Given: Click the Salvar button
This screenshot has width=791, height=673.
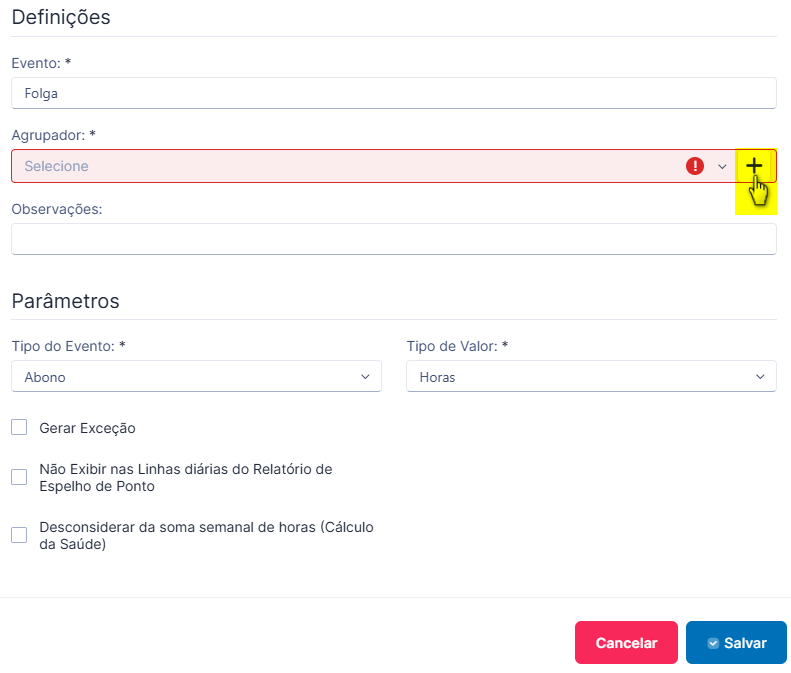Looking at the screenshot, I should [736, 642].
